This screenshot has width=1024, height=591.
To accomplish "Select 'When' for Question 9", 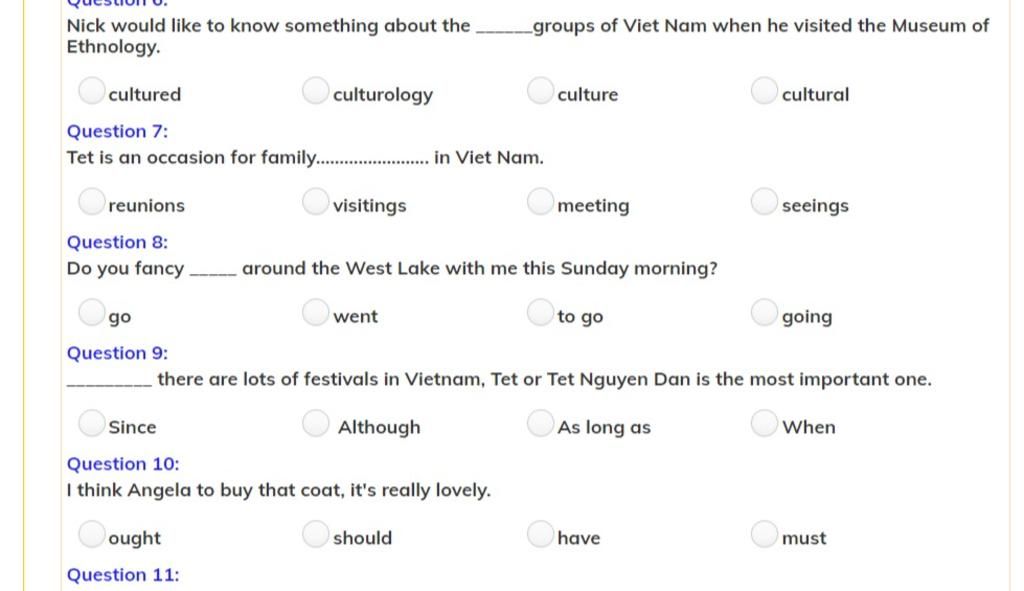I will click(764, 423).
